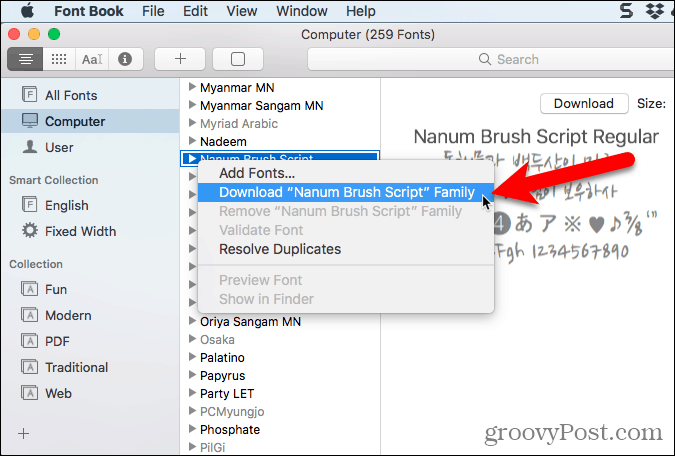This screenshot has width=675, height=456.
Task: Click the search magnifier icon
Action: [x=485, y=59]
